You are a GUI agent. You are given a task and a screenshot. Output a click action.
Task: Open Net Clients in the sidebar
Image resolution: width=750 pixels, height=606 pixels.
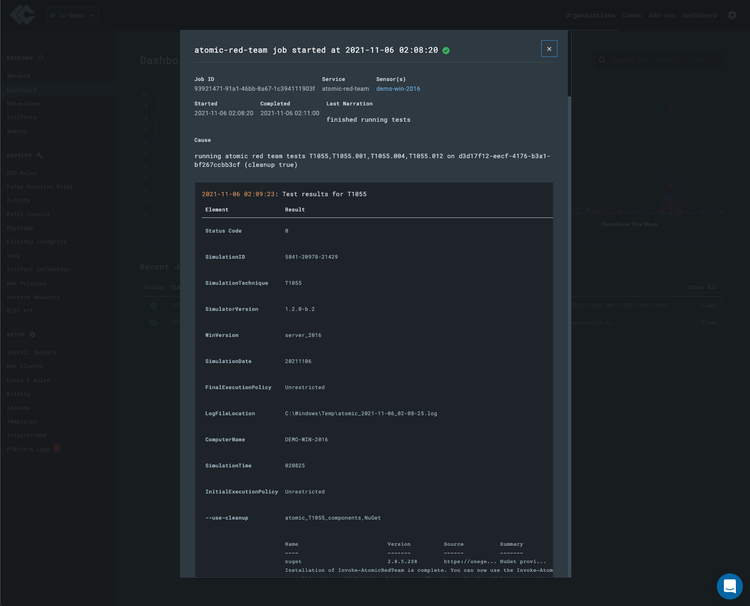pyautogui.click(x=25, y=366)
